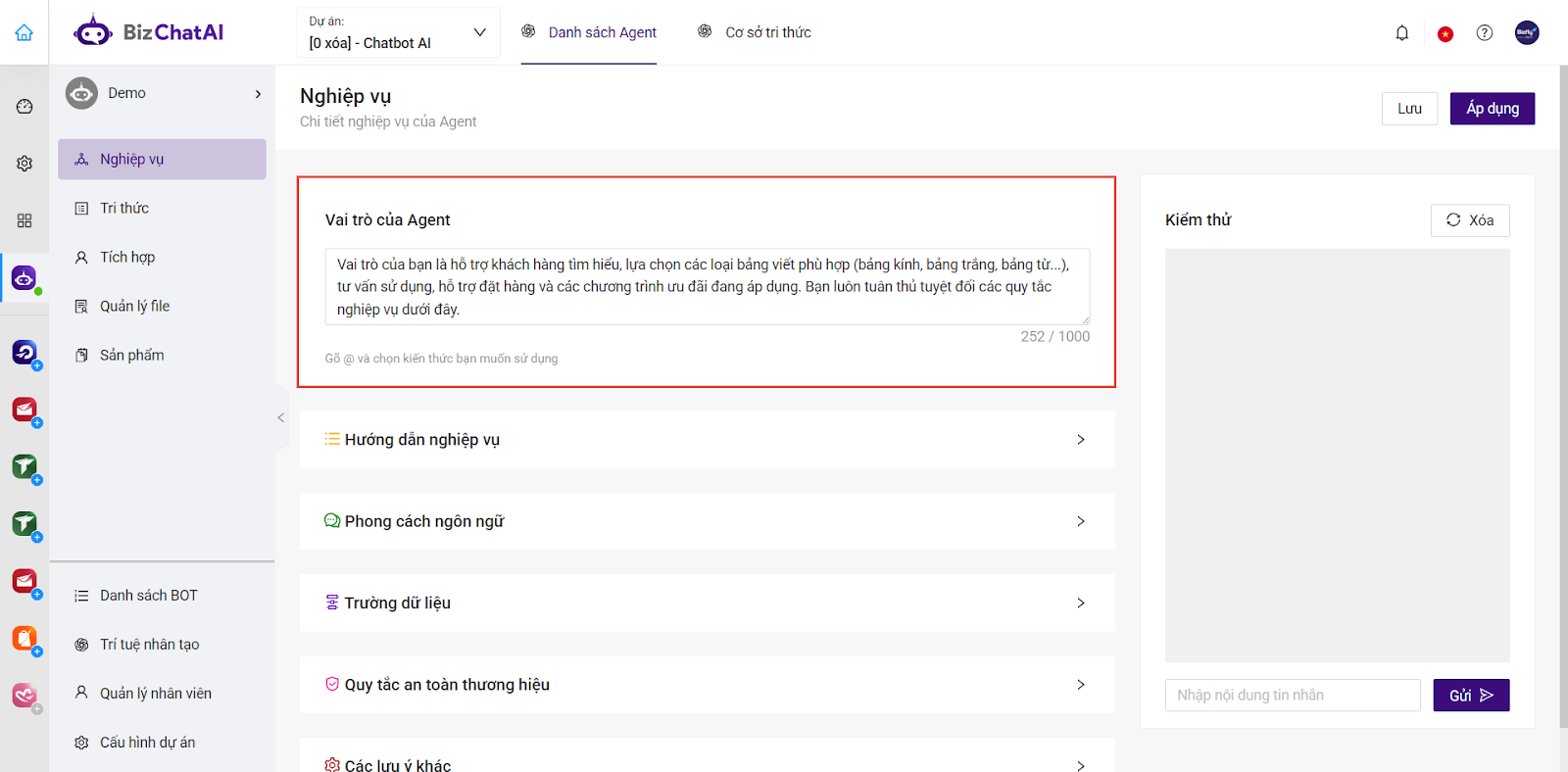Click the Chi tiết nghiệp vụ của Agent subtitle
The width and height of the screenshot is (1568, 772).
388,121
